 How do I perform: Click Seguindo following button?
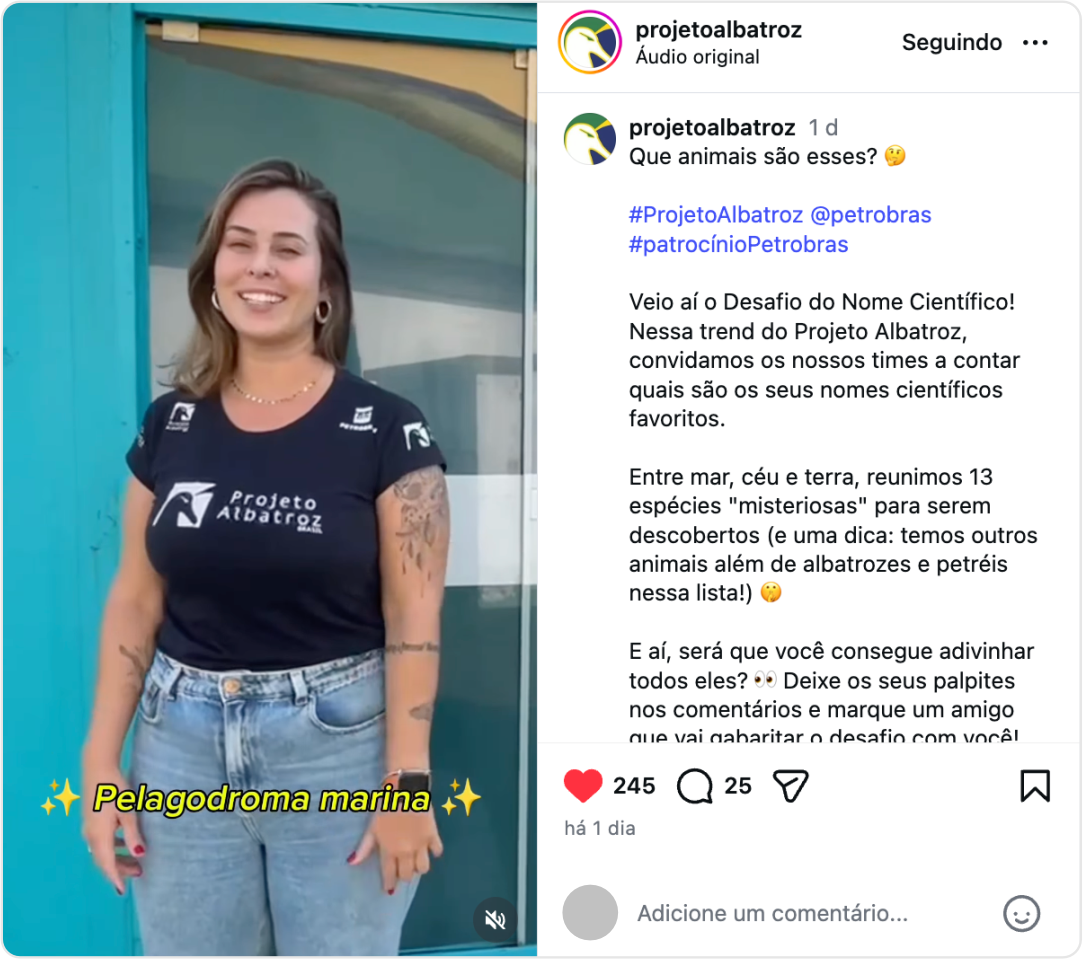click(x=951, y=42)
